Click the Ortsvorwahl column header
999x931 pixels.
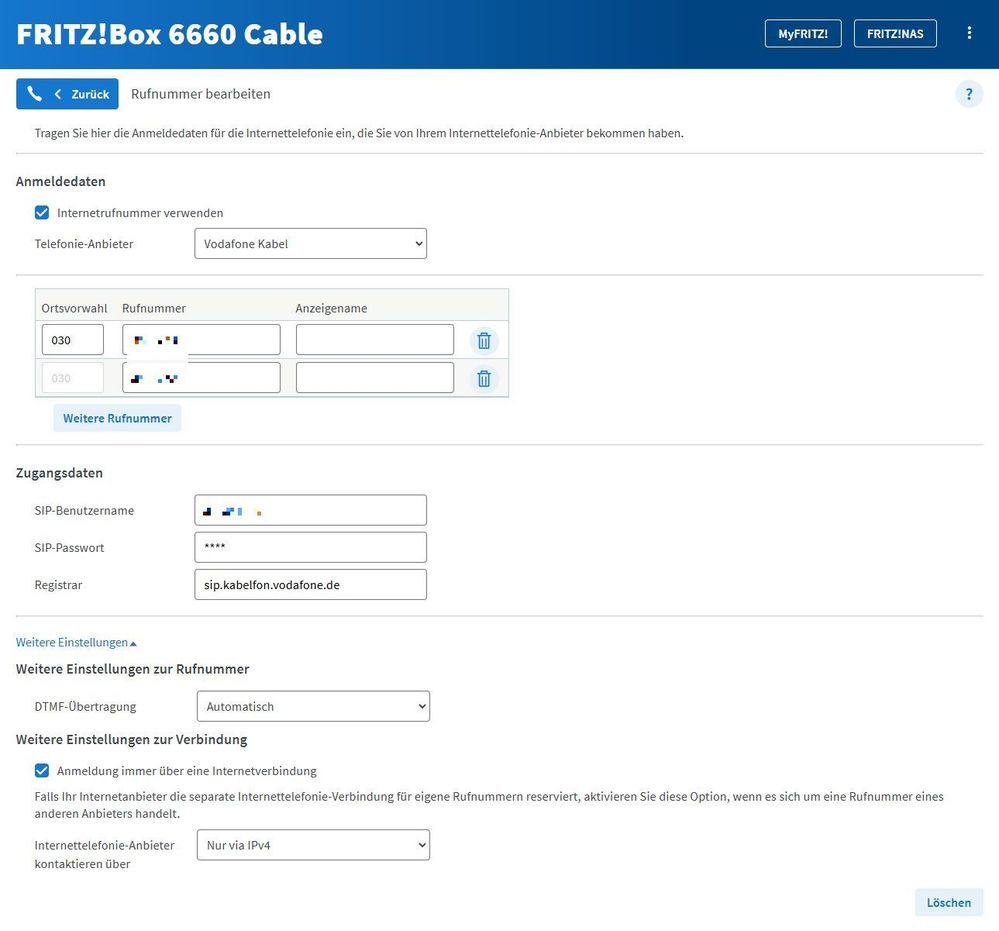coord(74,308)
